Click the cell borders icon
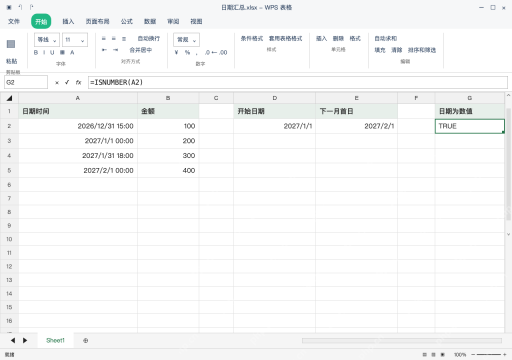This screenshot has width=512, height=360. (x=62, y=52)
